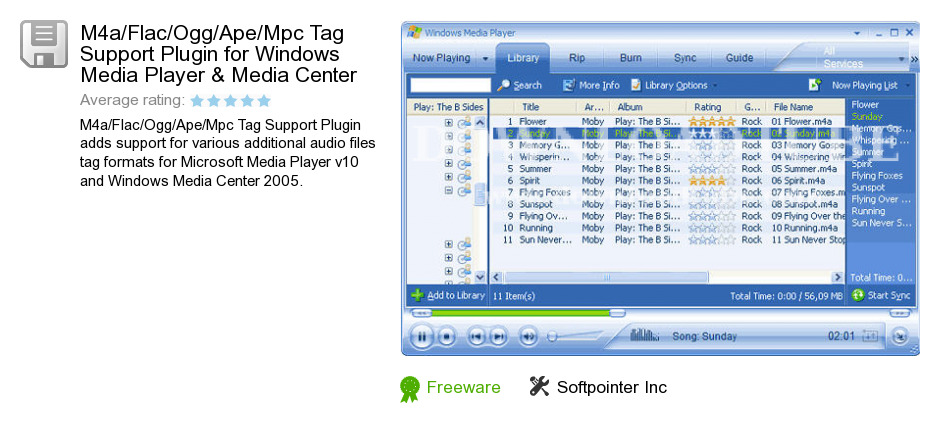The image size is (940, 433).
Task: Click the double chevron next to All Services
Action: click(914, 59)
